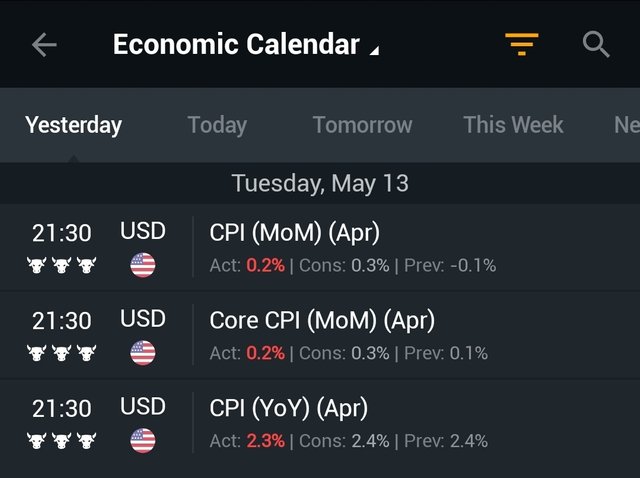Switch to the Tomorrow tab
This screenshot has width=640, height=478.
[x=362, y=125]
